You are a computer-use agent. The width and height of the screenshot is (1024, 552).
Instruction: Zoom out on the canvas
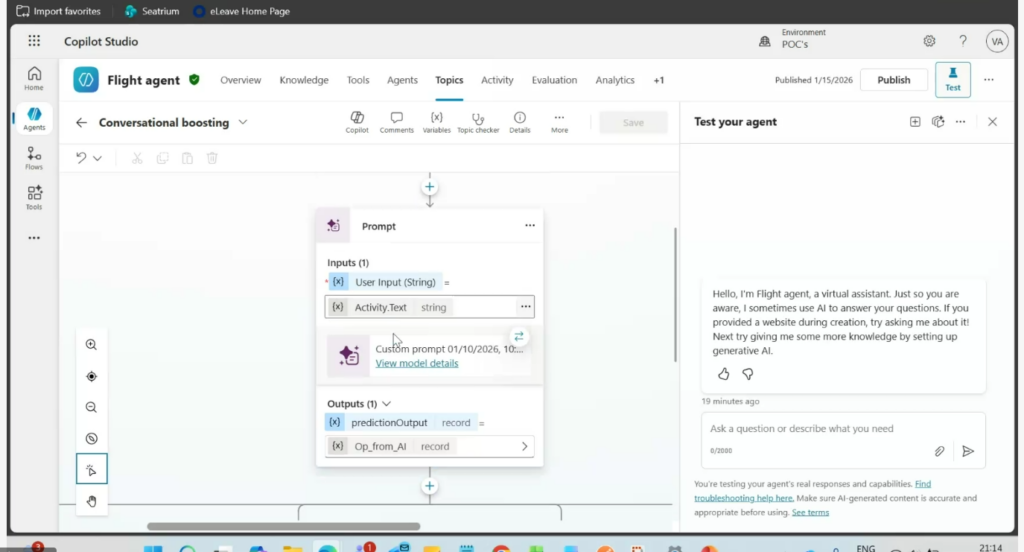(91, 408)
